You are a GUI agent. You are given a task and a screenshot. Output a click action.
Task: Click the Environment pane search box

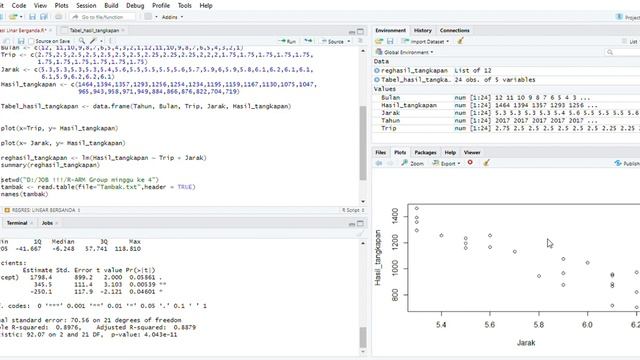(622, 52)
